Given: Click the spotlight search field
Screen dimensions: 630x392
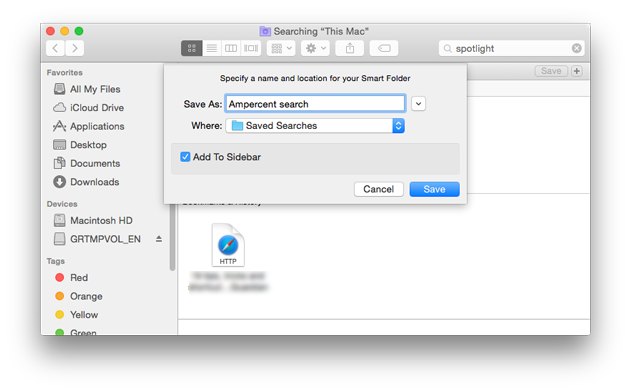Looking at the screenshot, I should [511, 49].
